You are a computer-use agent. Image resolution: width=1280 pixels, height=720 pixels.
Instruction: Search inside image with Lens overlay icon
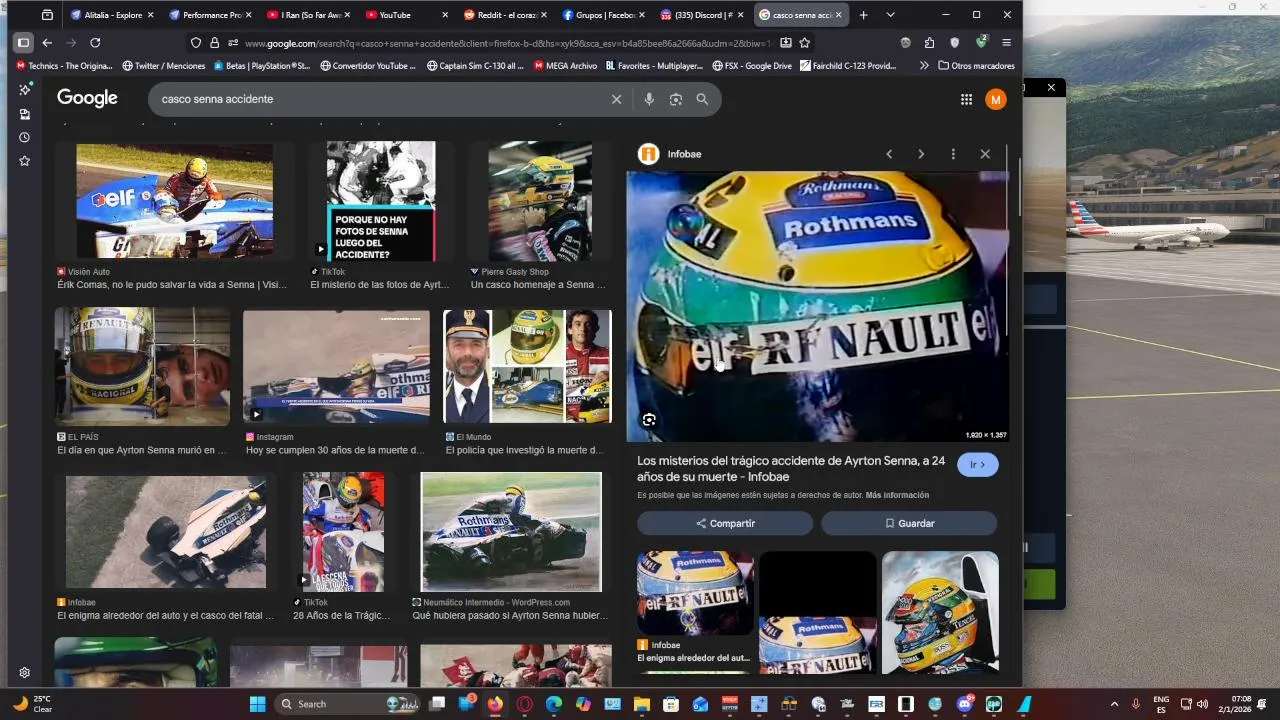[x=649, y=420]
